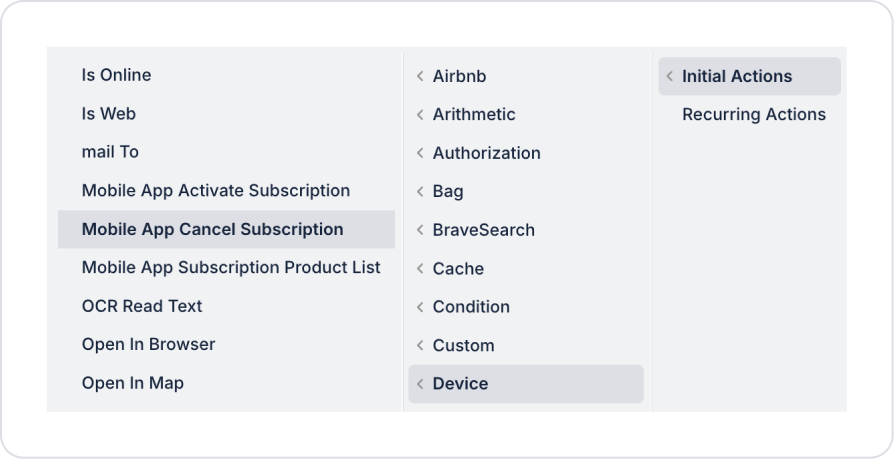Click the chevron left of Condition
894x459 pixels.
(x=420, y=307)
